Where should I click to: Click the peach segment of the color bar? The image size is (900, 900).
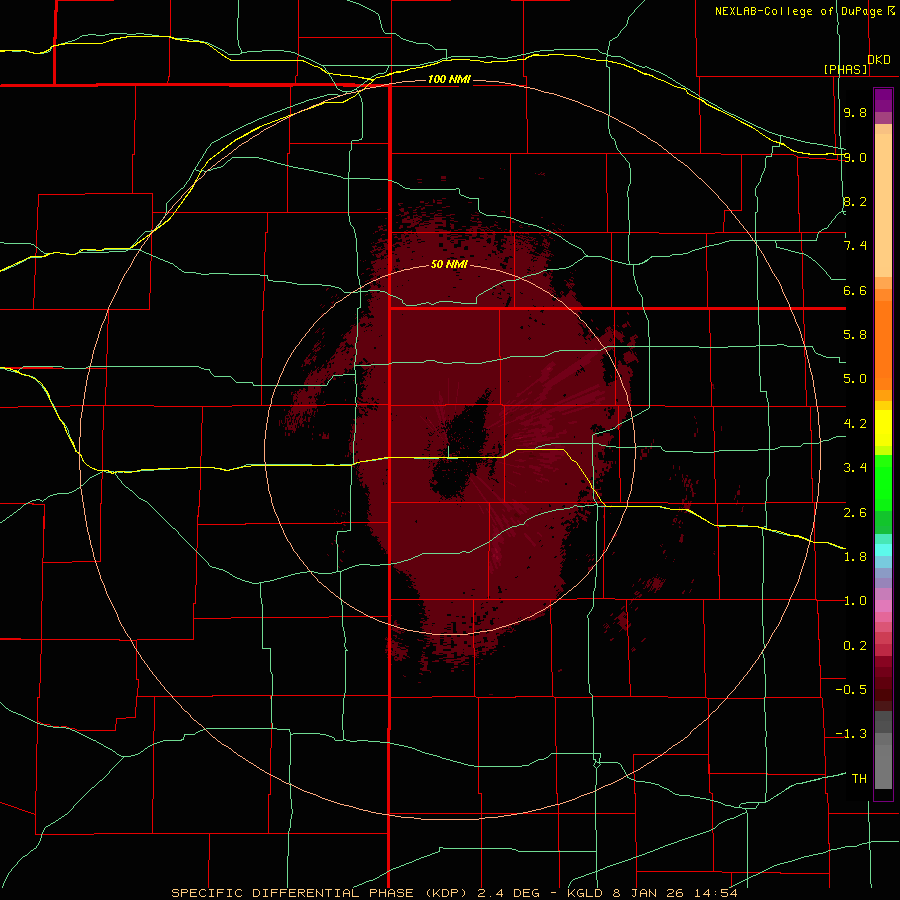point(883,201)
